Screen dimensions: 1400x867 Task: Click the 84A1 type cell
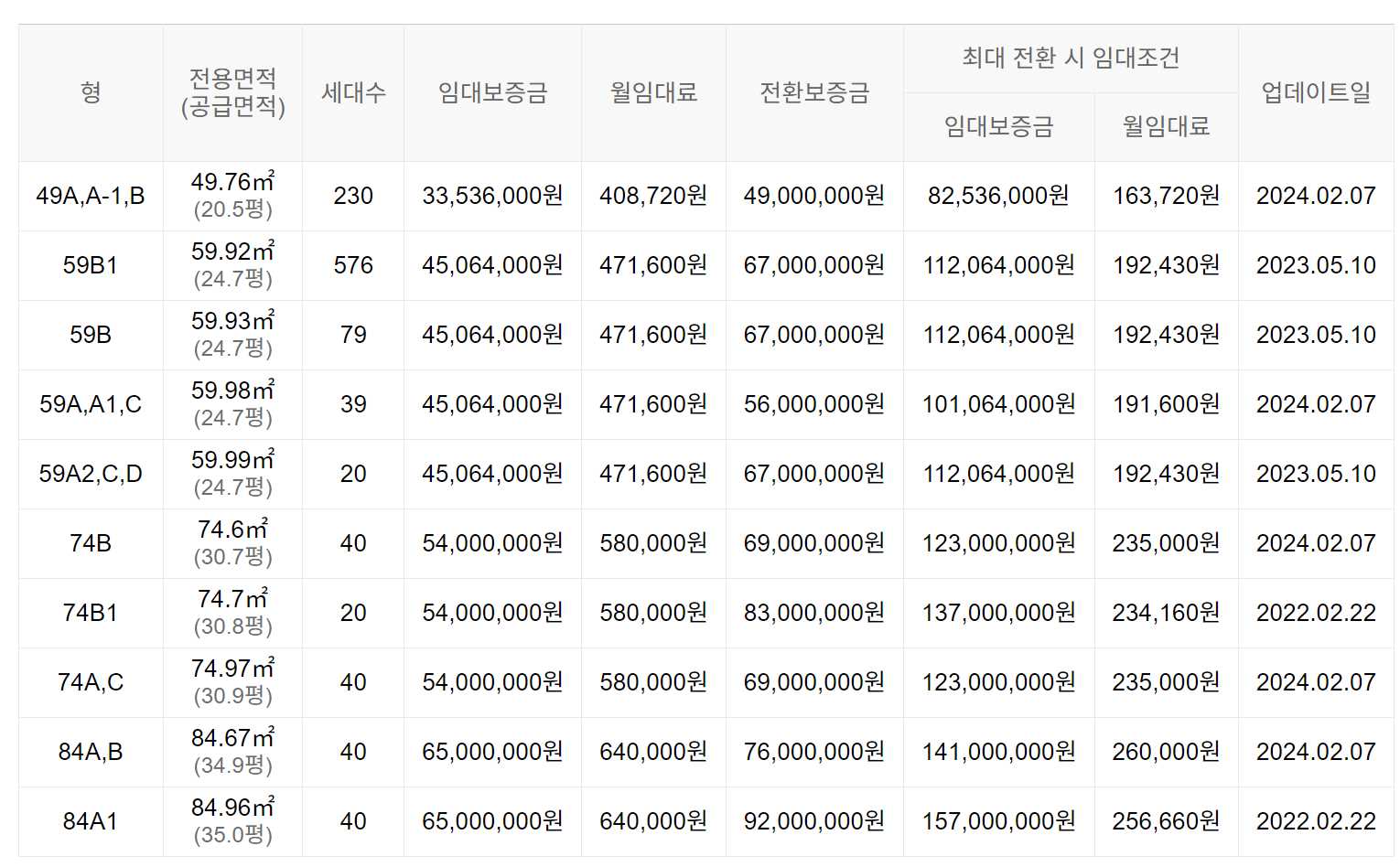point(91,821)
